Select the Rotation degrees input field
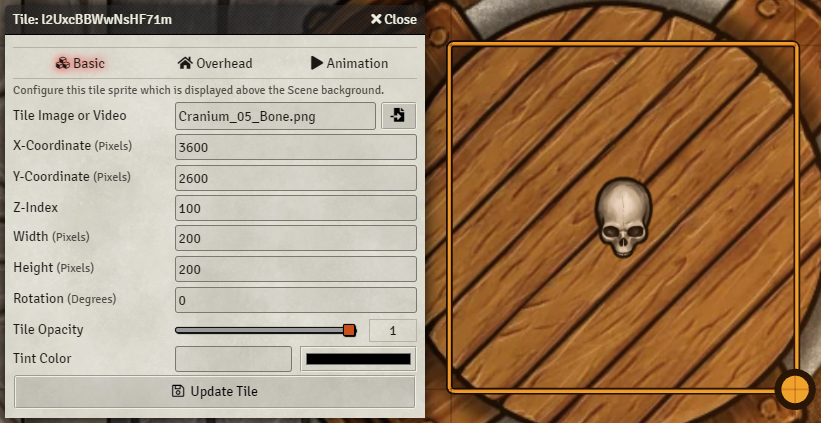The image size is (821, 423). tap(296, 300)
